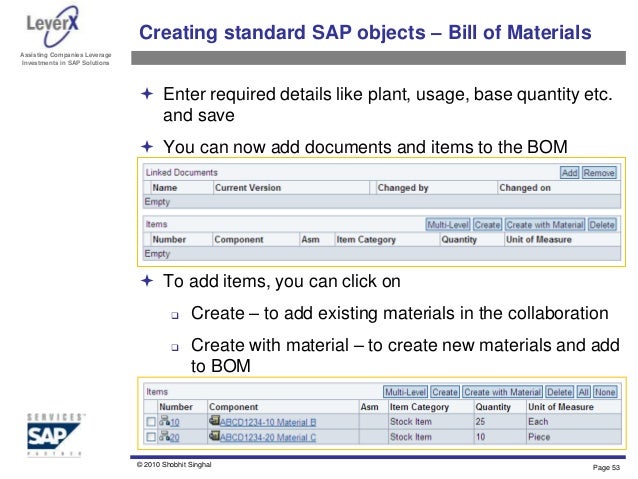
Task: Click the quantity value 10 for Material C
Action: coord(480,437)
